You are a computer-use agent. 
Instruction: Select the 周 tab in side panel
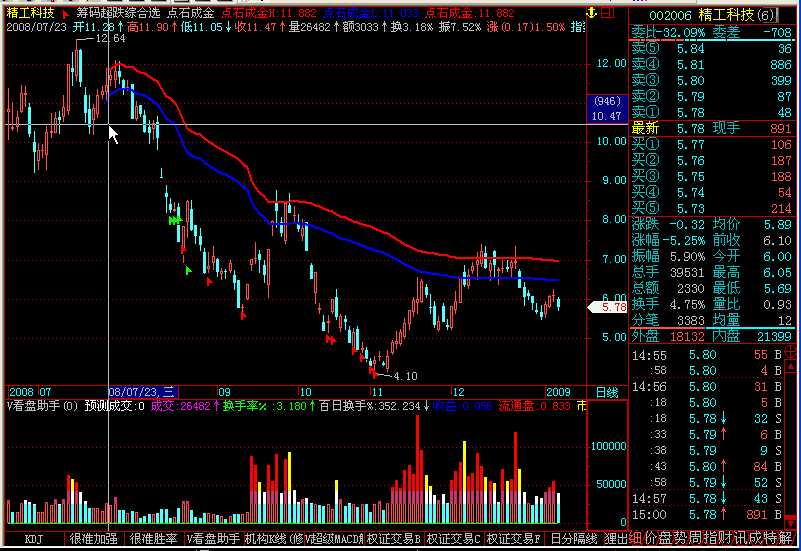pos(695,538)
